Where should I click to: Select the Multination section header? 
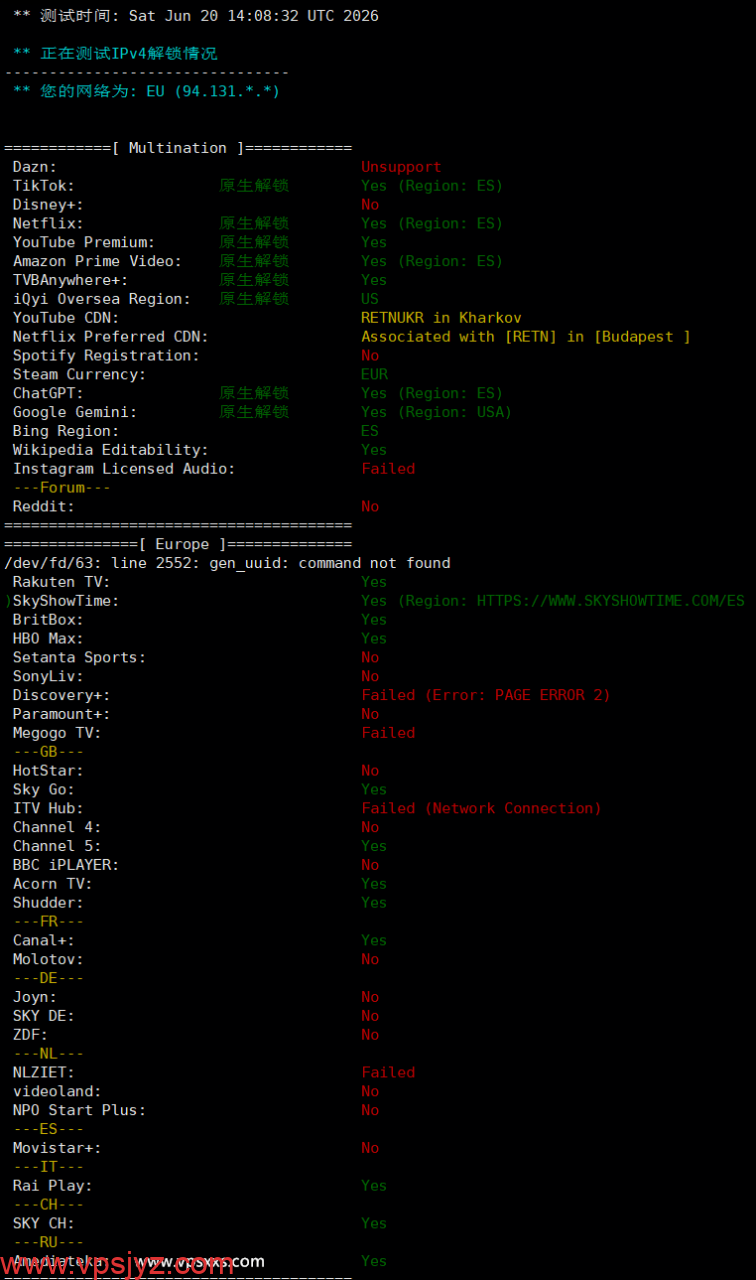coord(178,148)
